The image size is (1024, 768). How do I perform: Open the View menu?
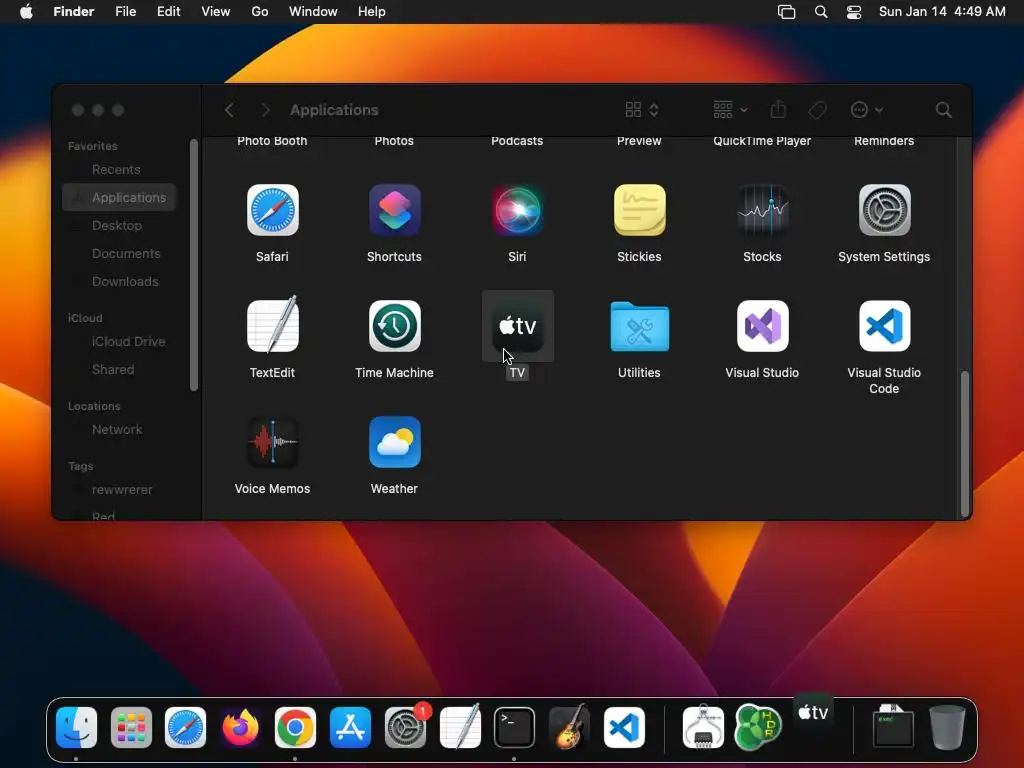(216, 12)
